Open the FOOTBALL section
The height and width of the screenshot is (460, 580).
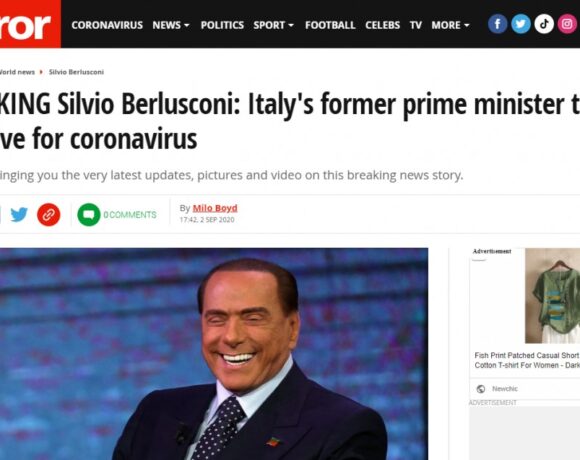[x=330, y=25]
